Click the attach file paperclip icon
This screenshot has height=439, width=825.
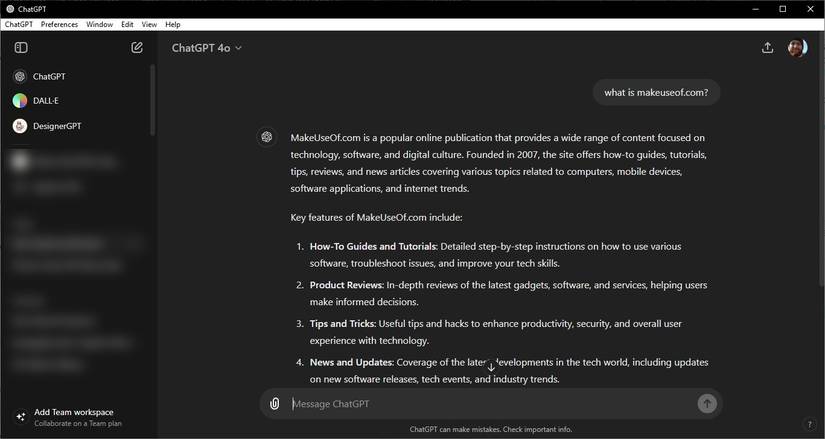(275, 404)
